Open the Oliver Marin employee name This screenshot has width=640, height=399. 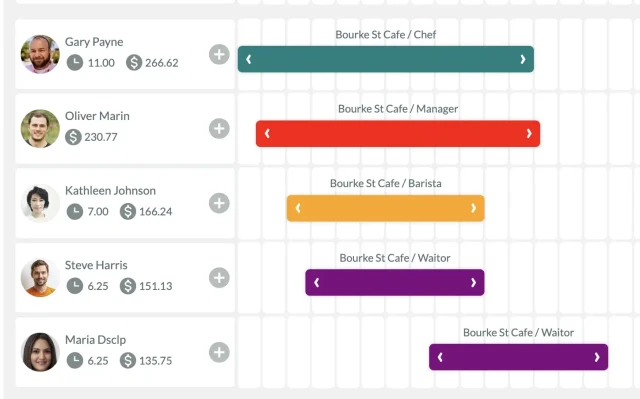coord(97,116)
